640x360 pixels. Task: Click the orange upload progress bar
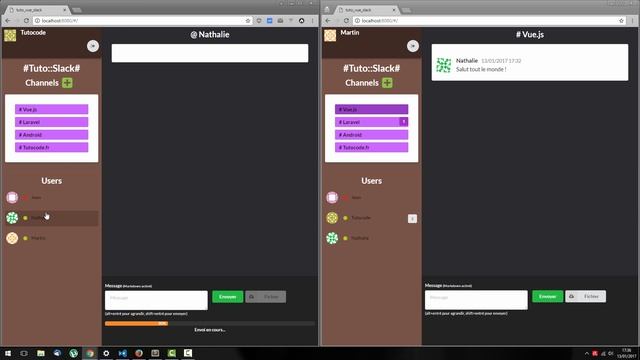point(136,324)
